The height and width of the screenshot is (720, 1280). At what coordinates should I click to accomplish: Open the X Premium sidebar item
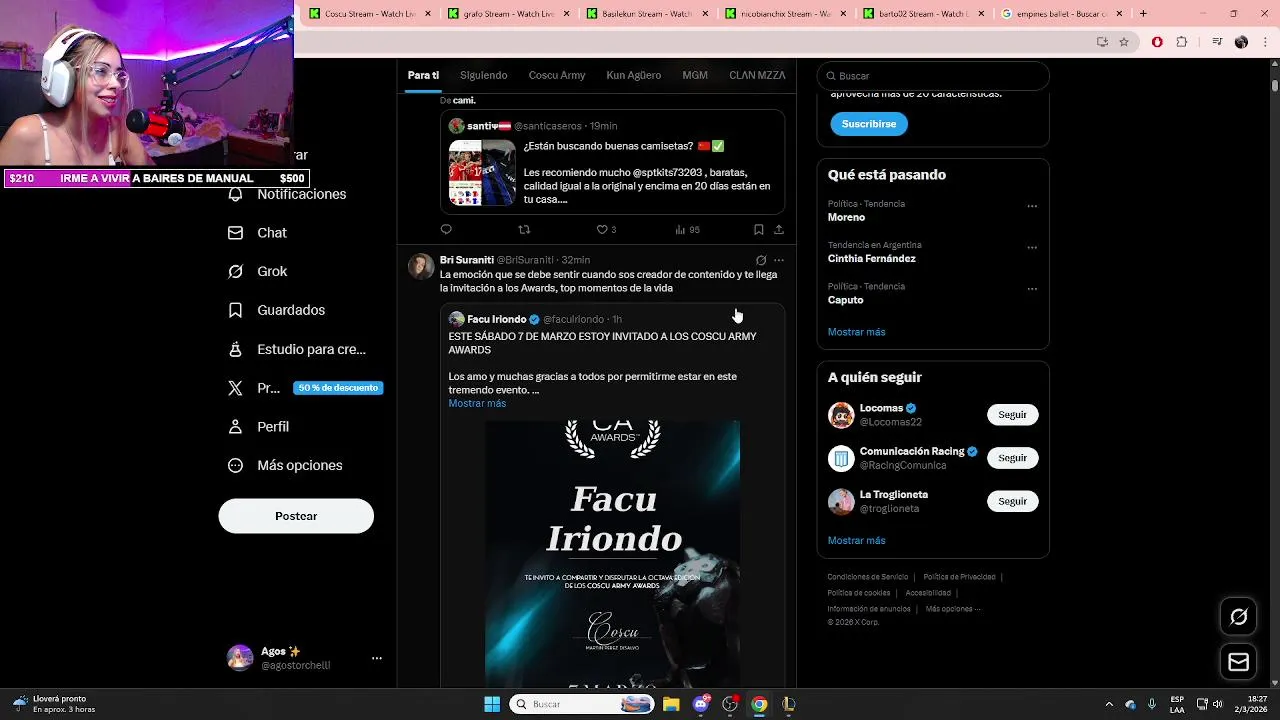click(305, 388)
